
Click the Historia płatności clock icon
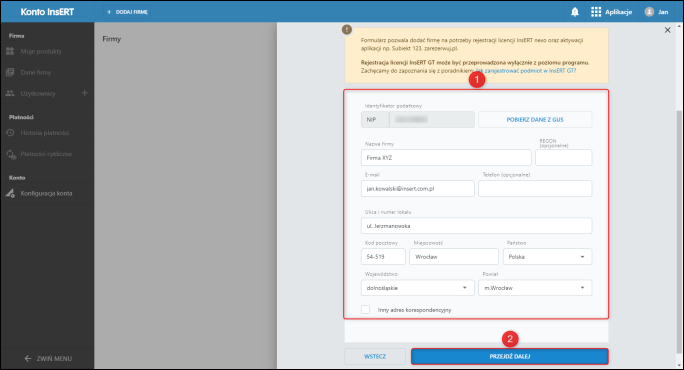coord(10,133)
